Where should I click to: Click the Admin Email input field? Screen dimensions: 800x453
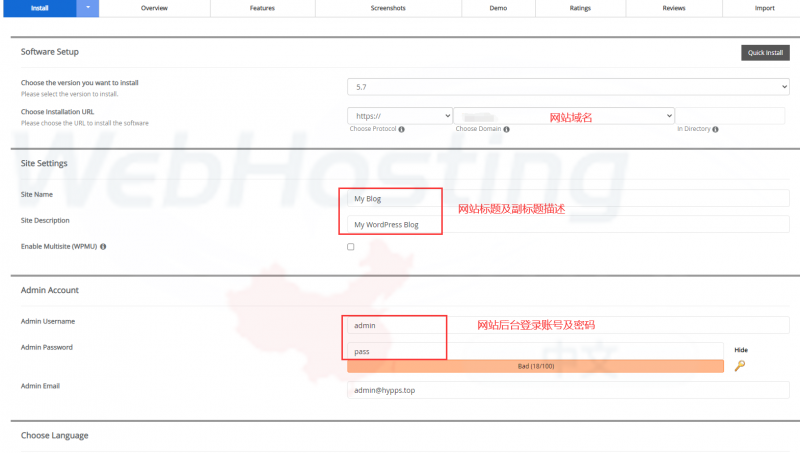point(567,390)
